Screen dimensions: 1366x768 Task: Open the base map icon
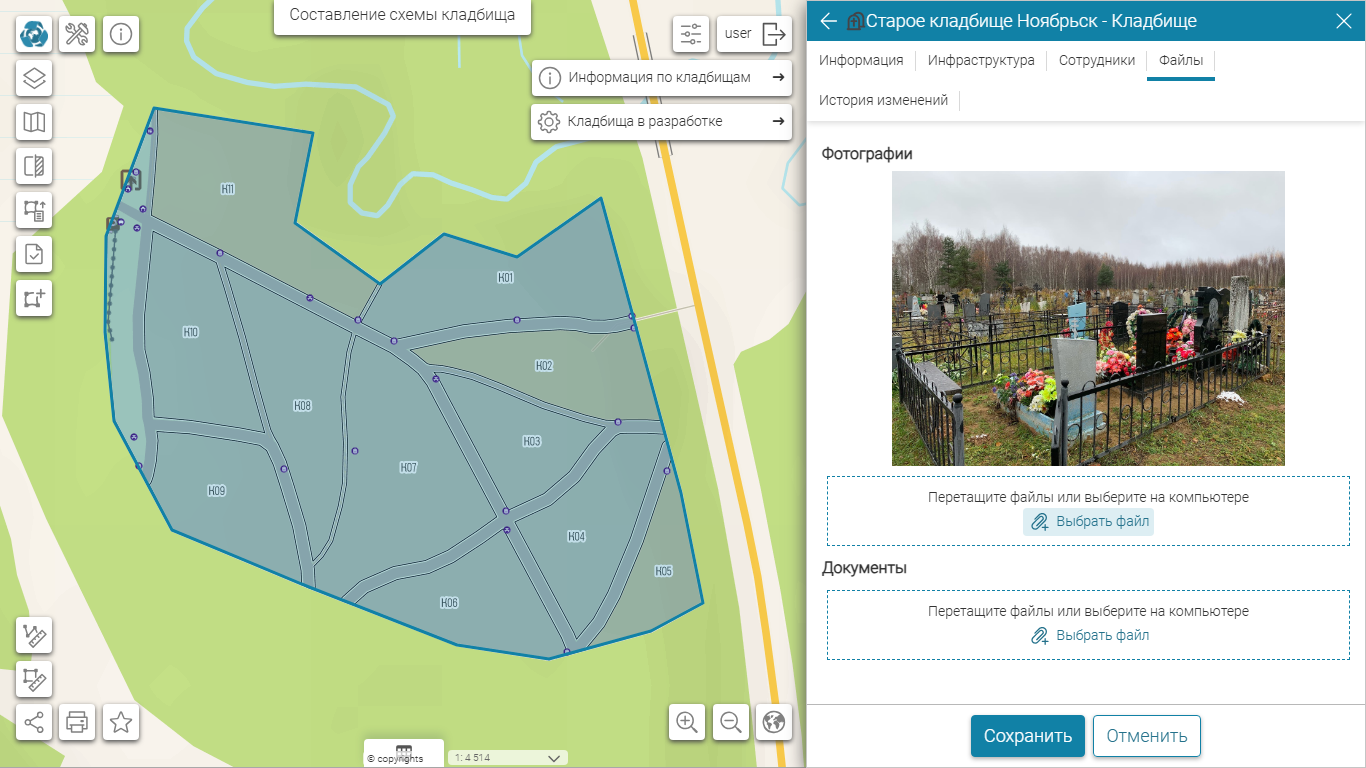coord(35,122)
